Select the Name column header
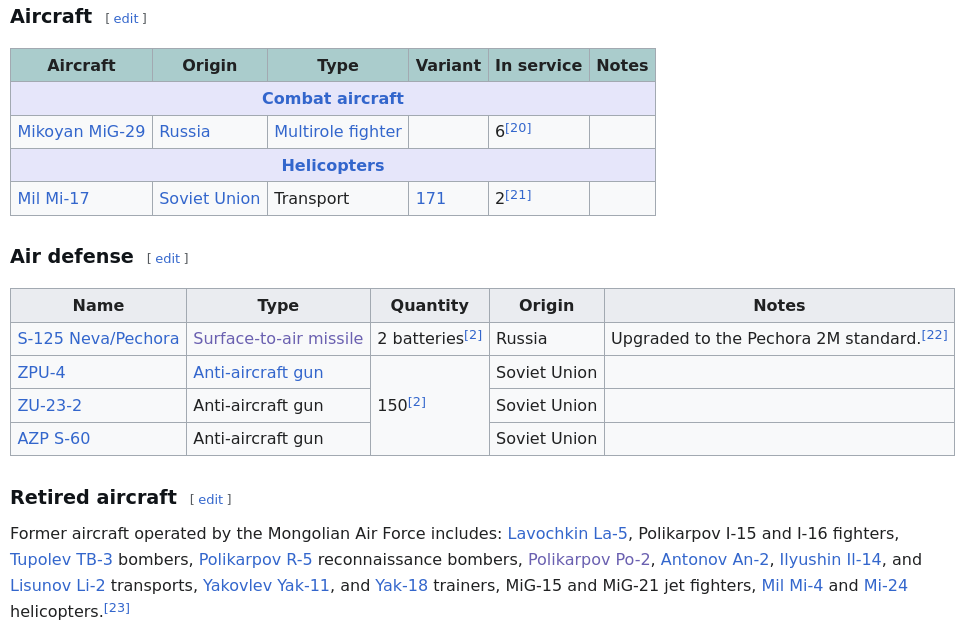968x638 pixels. coord(98,306)
